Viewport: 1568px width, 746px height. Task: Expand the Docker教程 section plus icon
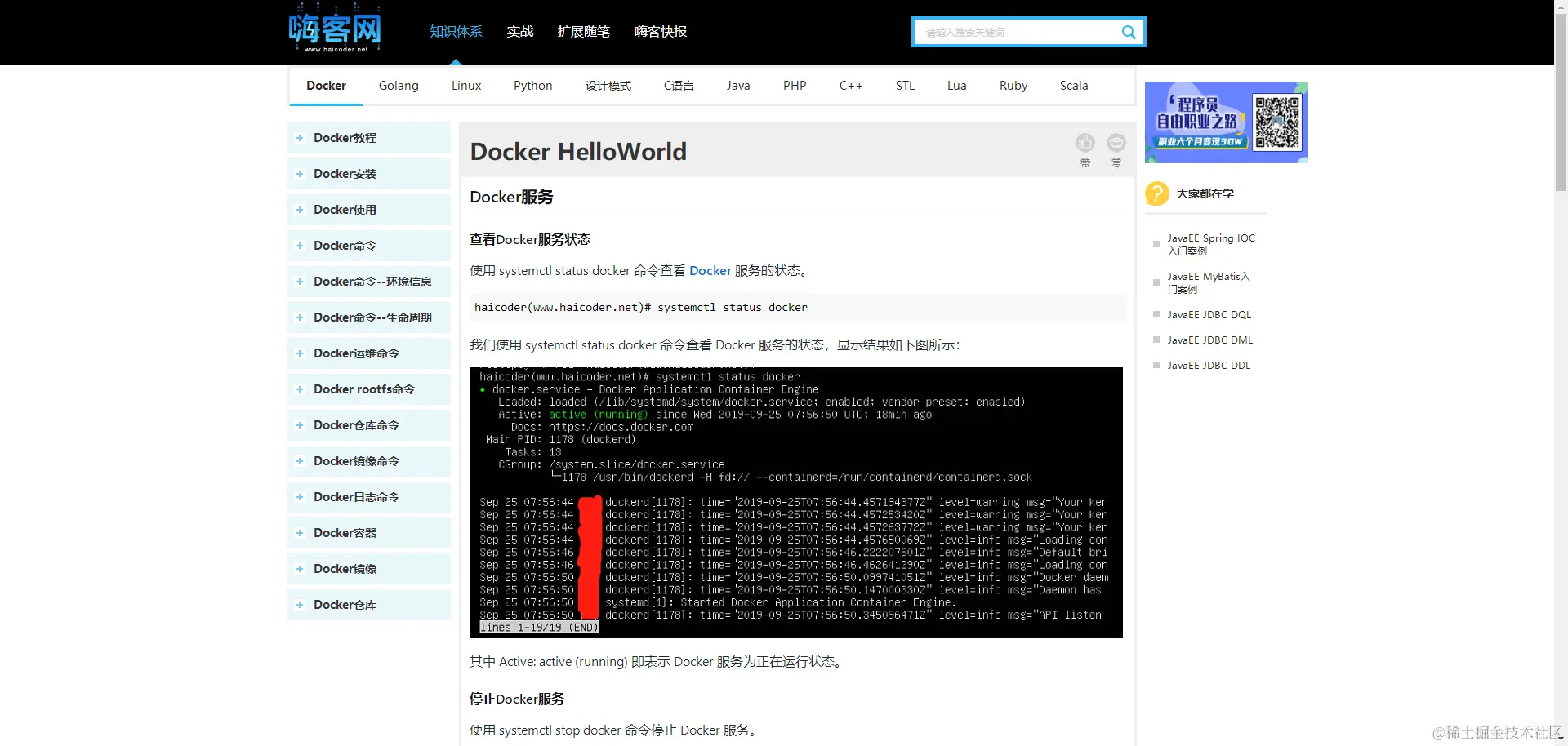[x=300, y=138]
